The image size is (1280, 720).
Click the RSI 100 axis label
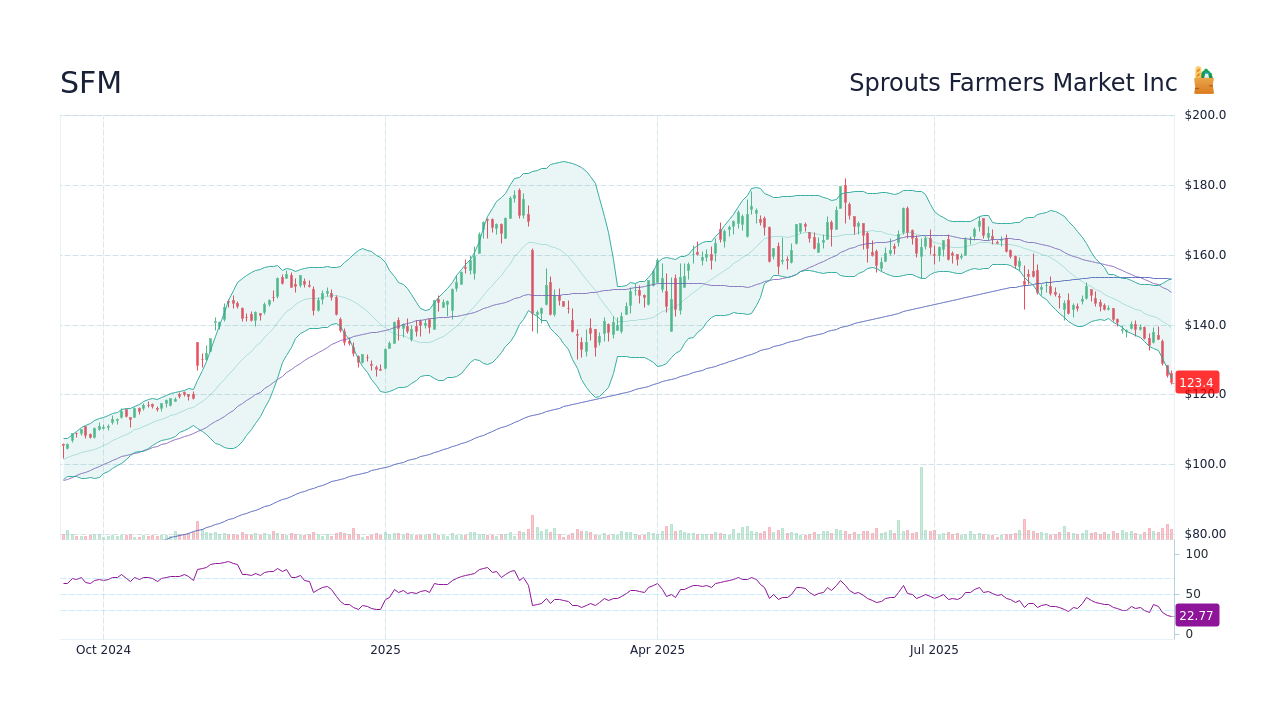(x=1197, y=554)
